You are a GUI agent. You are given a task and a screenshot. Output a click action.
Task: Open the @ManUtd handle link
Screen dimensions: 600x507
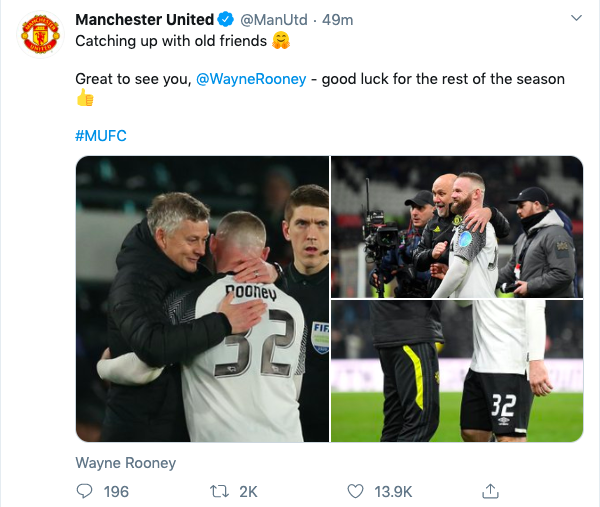(272, 20)
